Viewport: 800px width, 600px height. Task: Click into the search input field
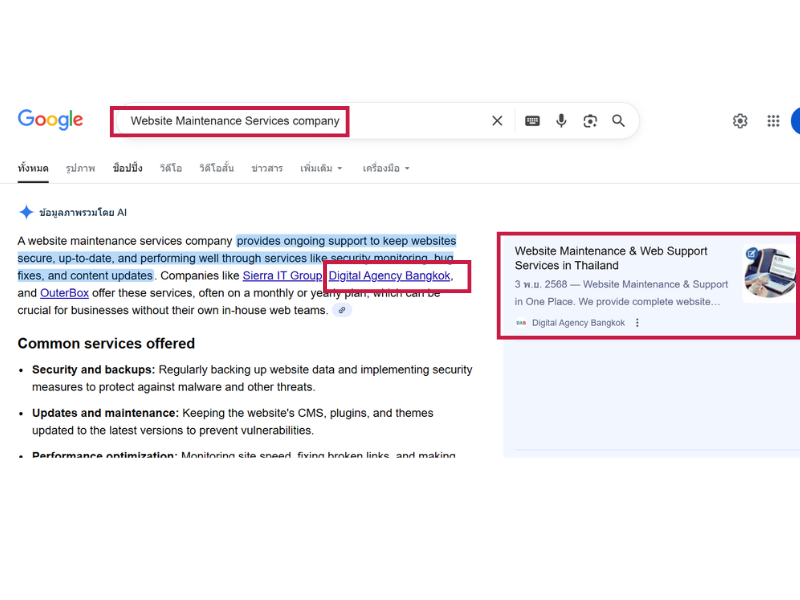click(300, 121)
